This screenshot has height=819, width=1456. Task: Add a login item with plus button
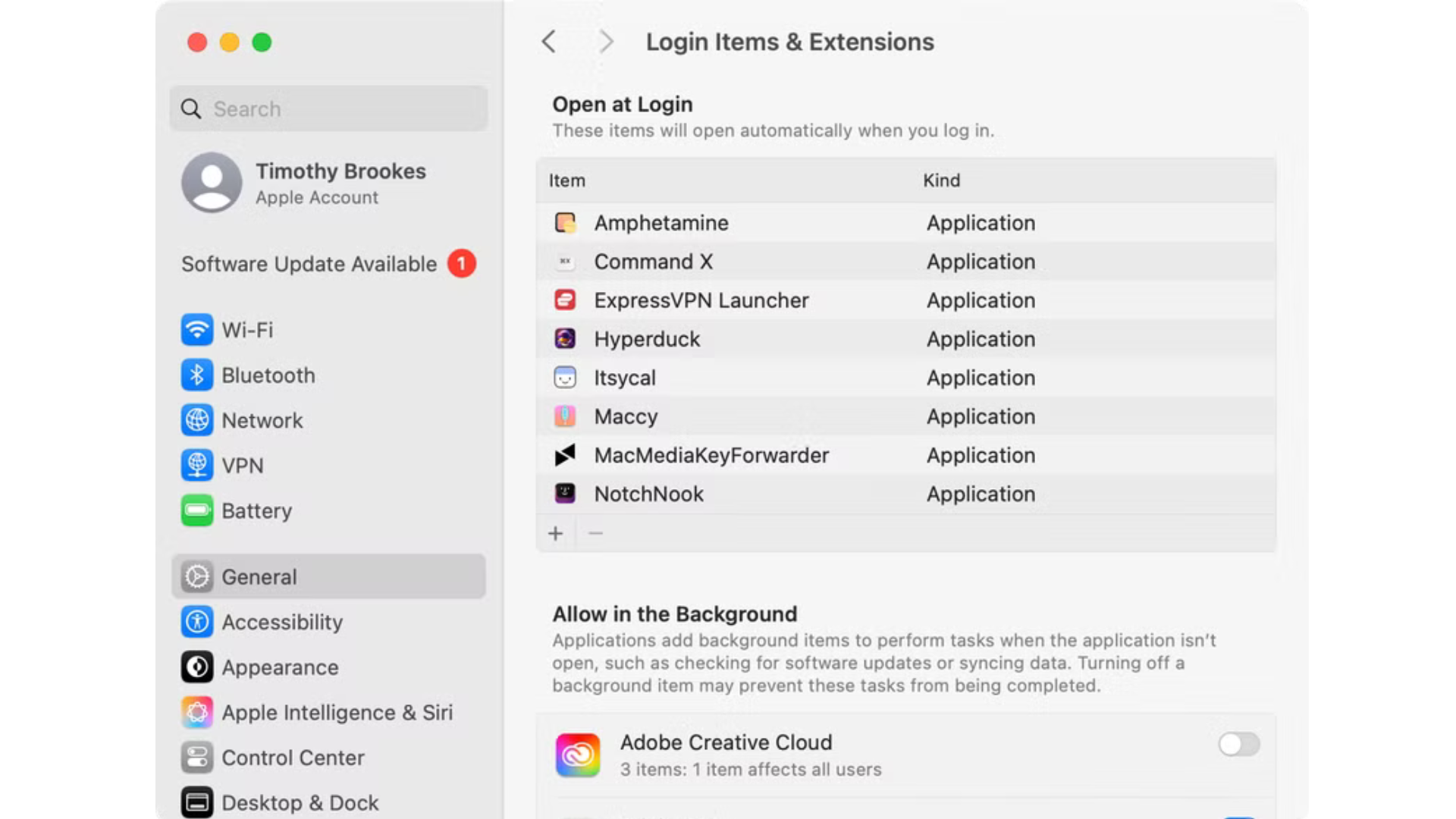(x=556, y=534)
